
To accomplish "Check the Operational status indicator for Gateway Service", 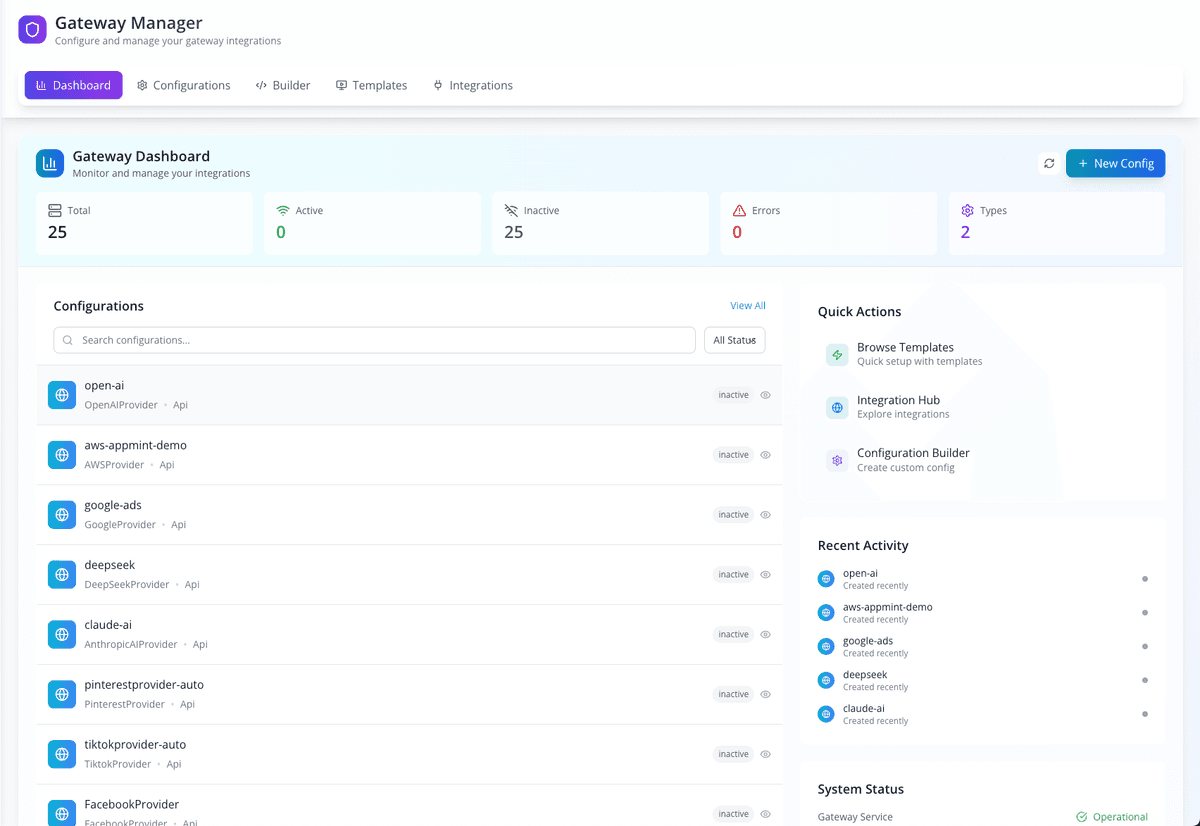I will 1111,816.
